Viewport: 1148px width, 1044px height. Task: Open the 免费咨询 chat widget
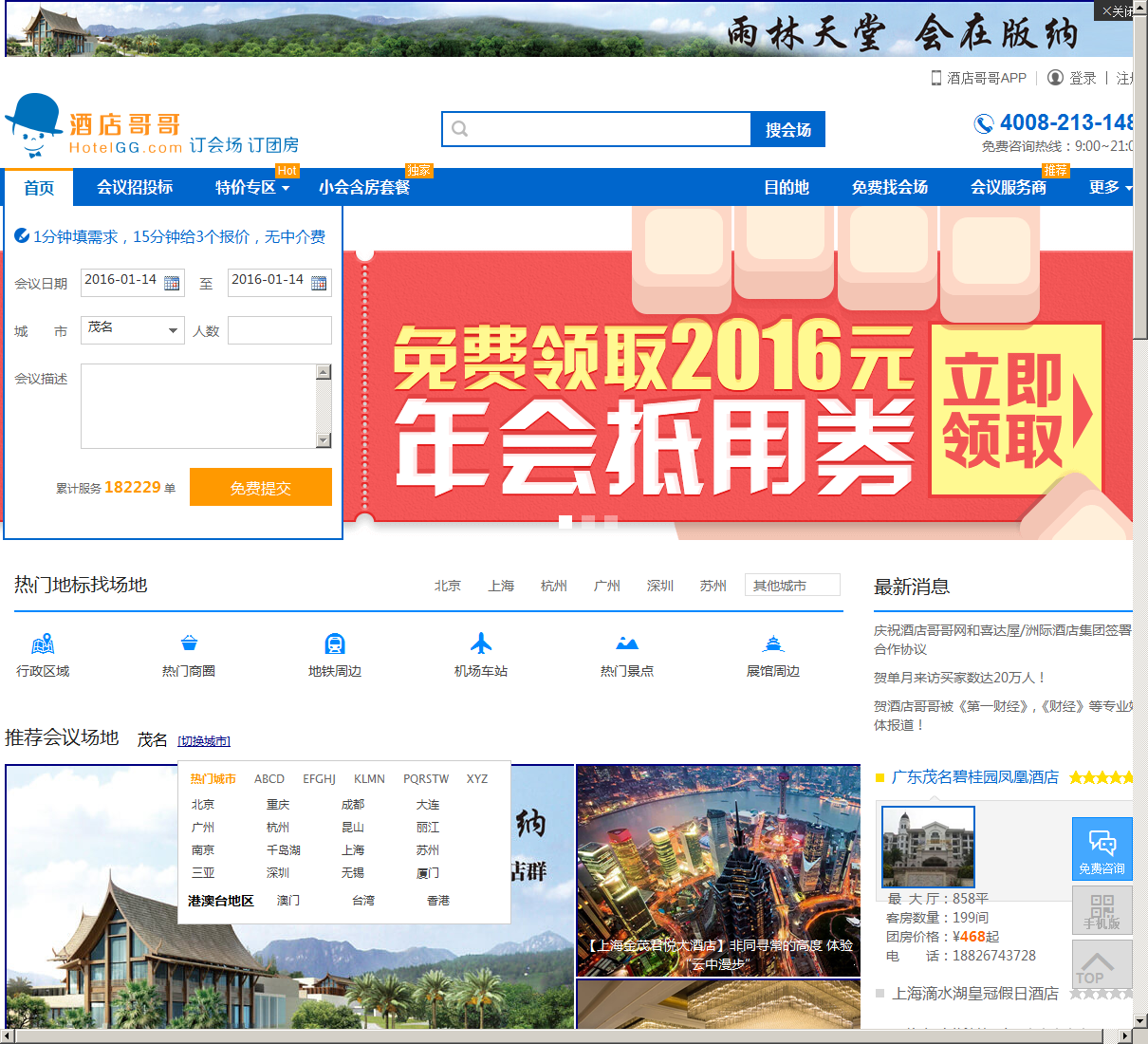[x=1102, y=848]
